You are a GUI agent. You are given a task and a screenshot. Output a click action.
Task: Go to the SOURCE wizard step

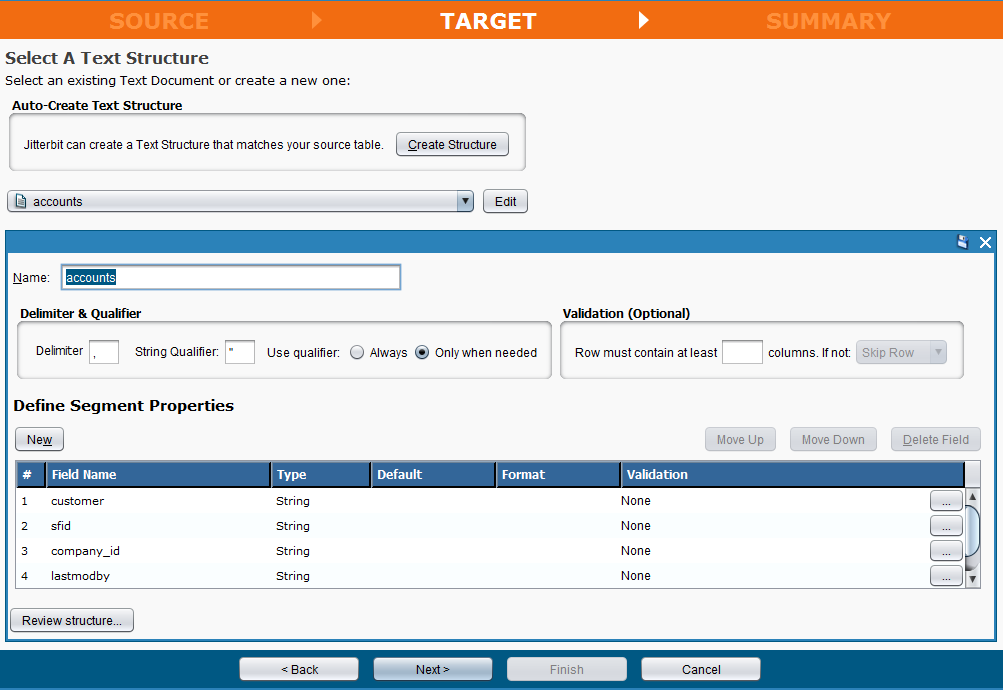point(159,21)
